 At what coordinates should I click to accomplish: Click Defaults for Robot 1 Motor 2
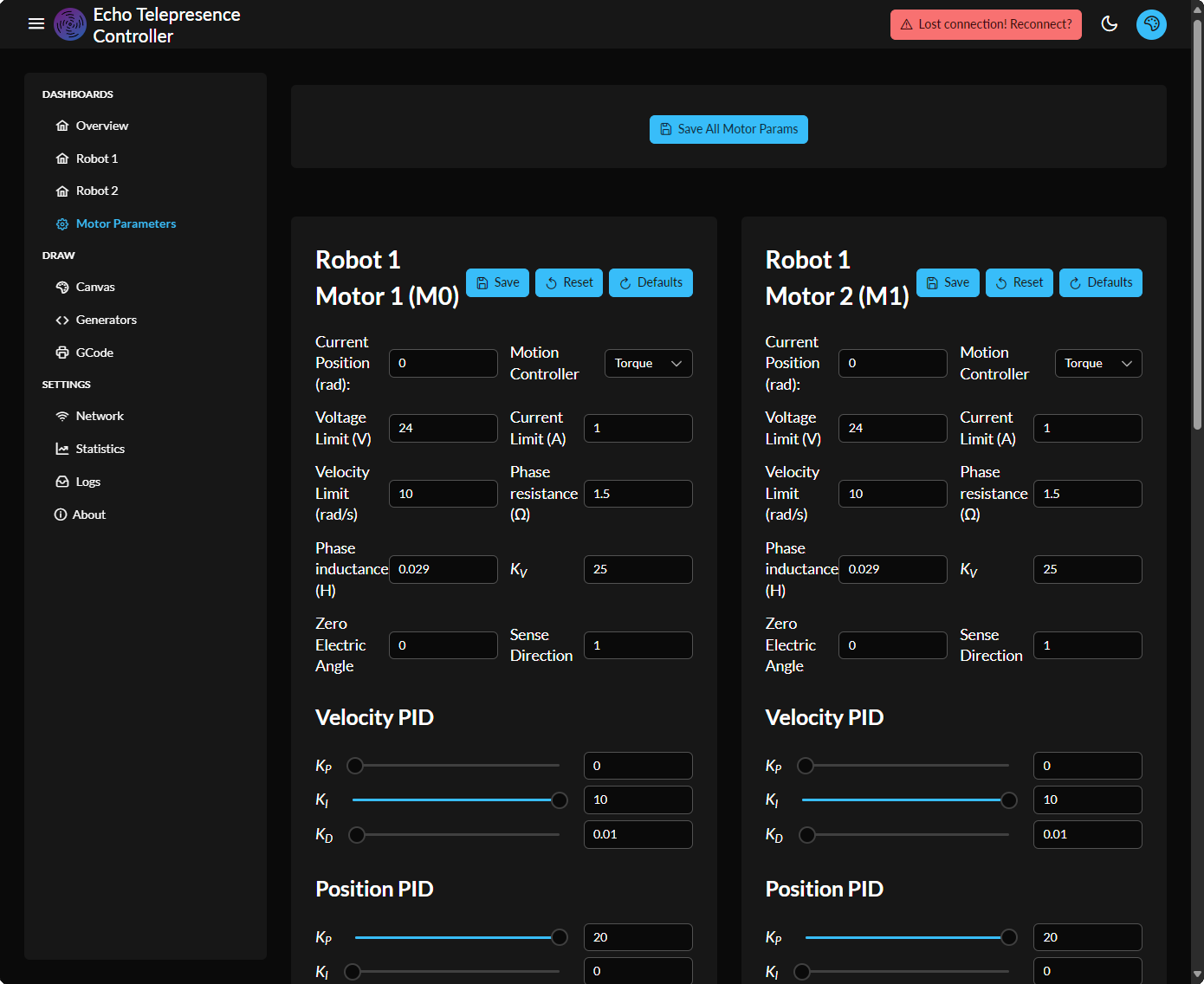1100,283
